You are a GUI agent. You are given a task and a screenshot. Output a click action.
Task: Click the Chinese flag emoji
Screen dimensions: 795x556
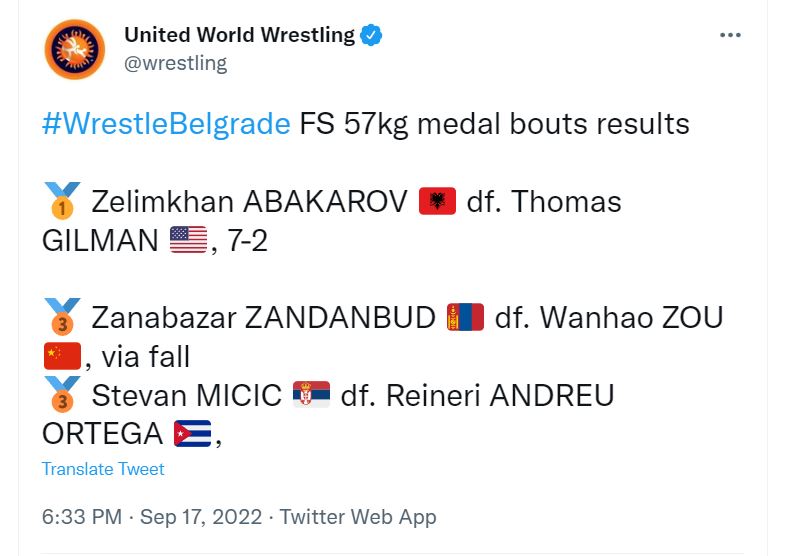62,356
